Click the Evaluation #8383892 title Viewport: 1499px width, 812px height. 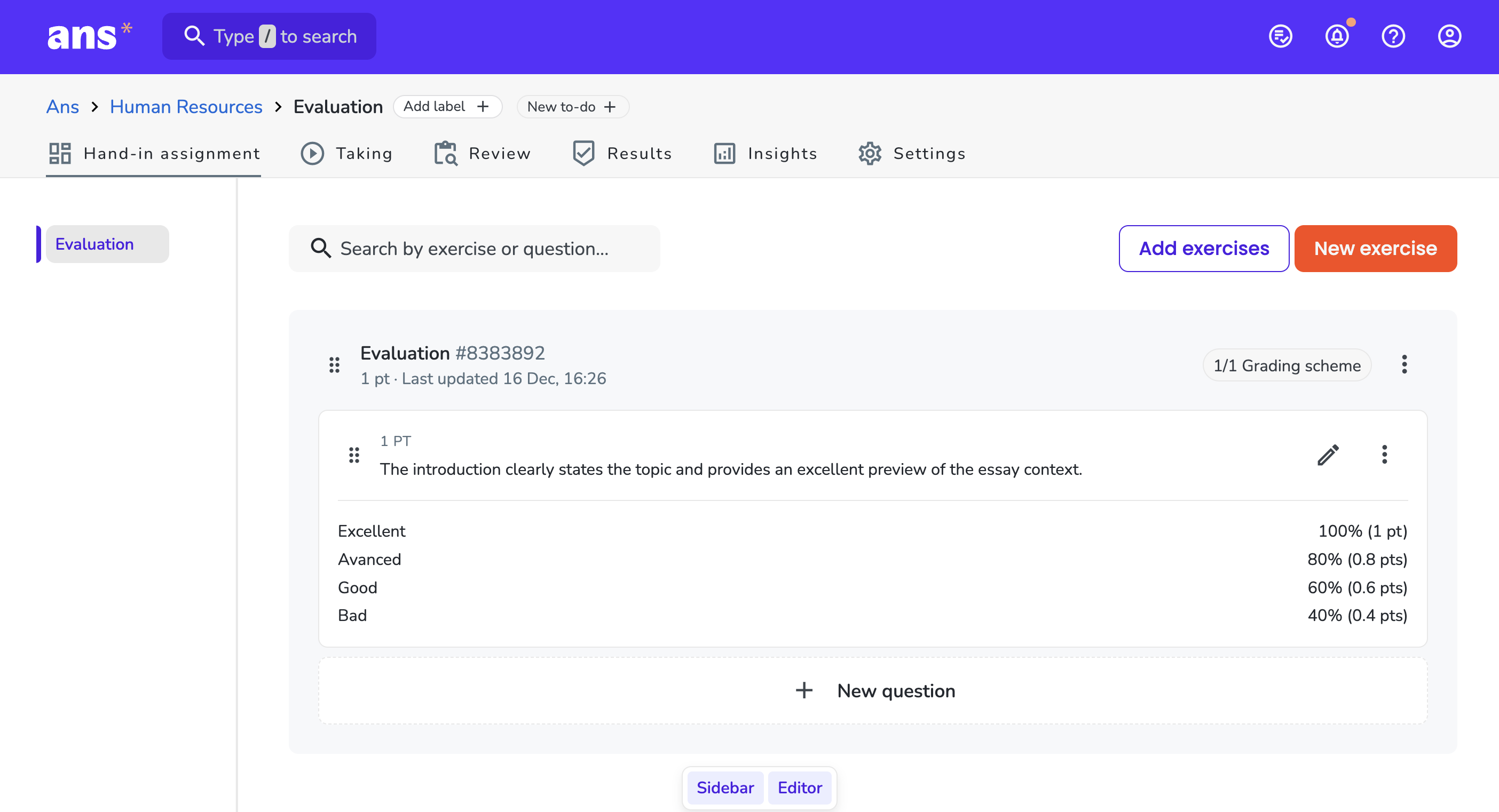[452, 353]
